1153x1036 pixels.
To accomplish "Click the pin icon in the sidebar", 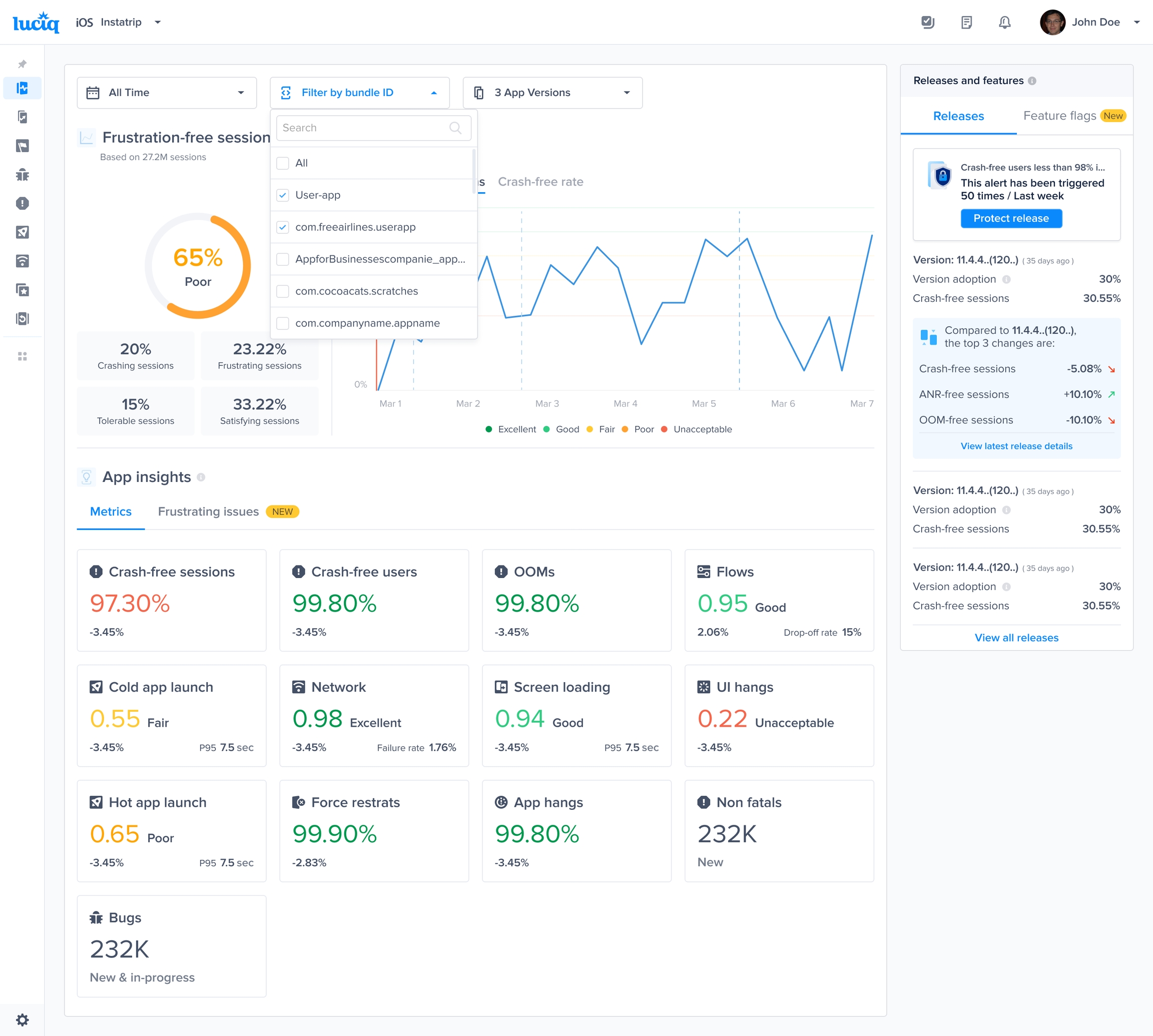I will click(22, 64).
